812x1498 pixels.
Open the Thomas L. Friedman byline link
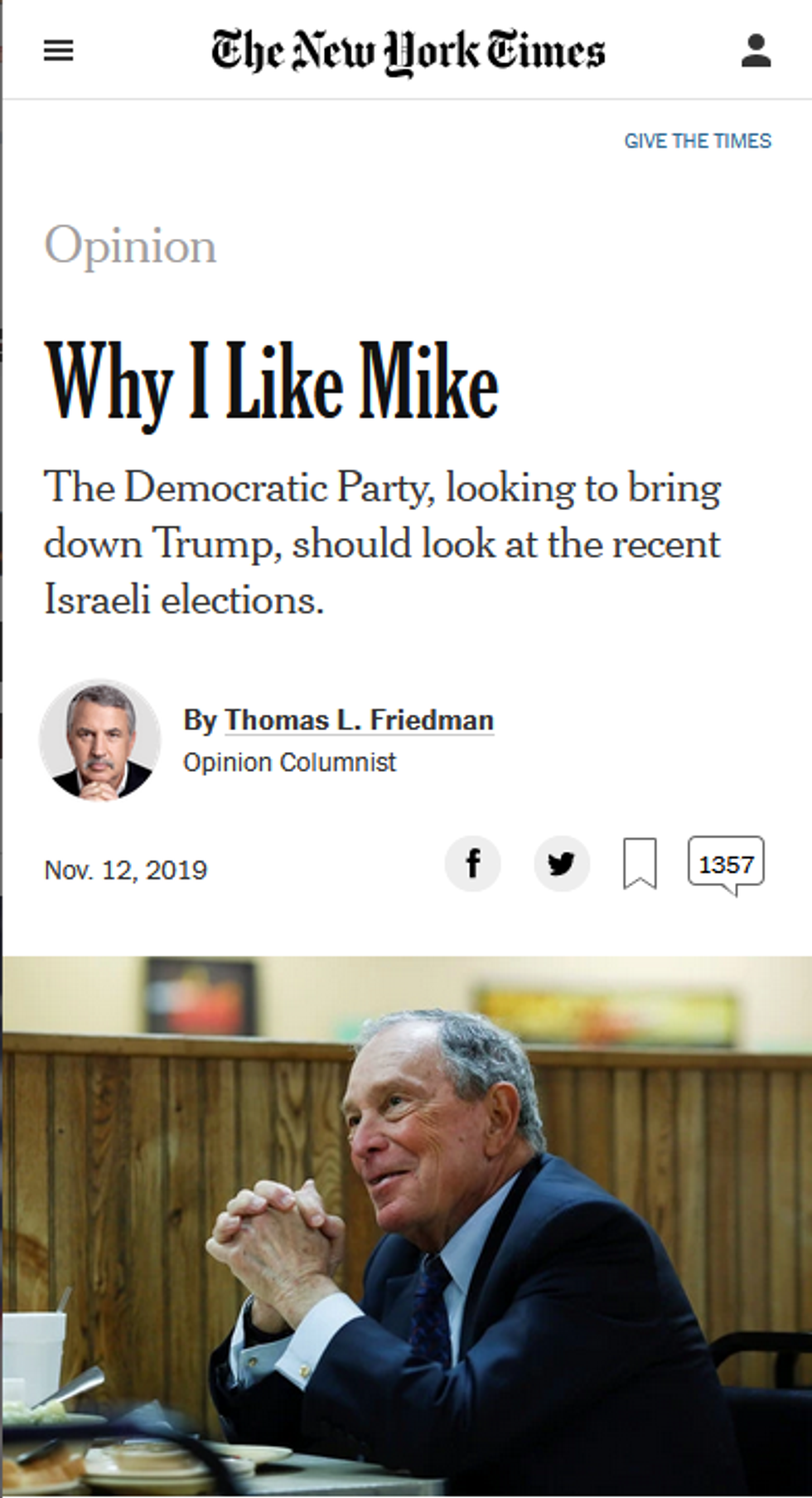coord(359,720)
